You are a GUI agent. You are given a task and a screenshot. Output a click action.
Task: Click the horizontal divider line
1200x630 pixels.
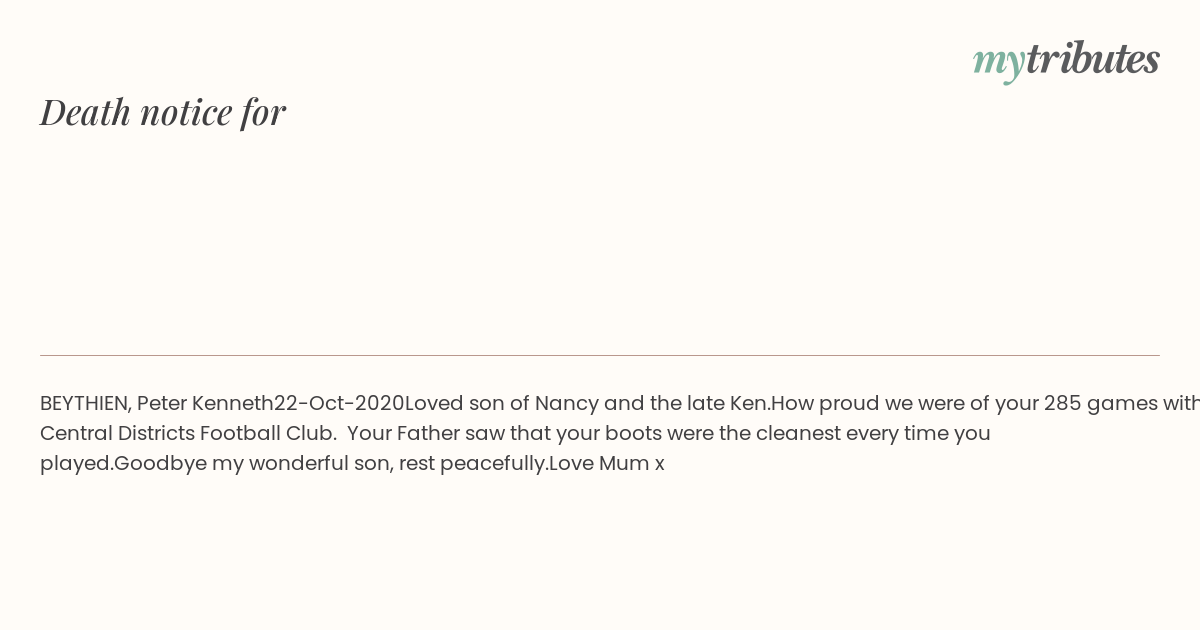coord(600,355)
